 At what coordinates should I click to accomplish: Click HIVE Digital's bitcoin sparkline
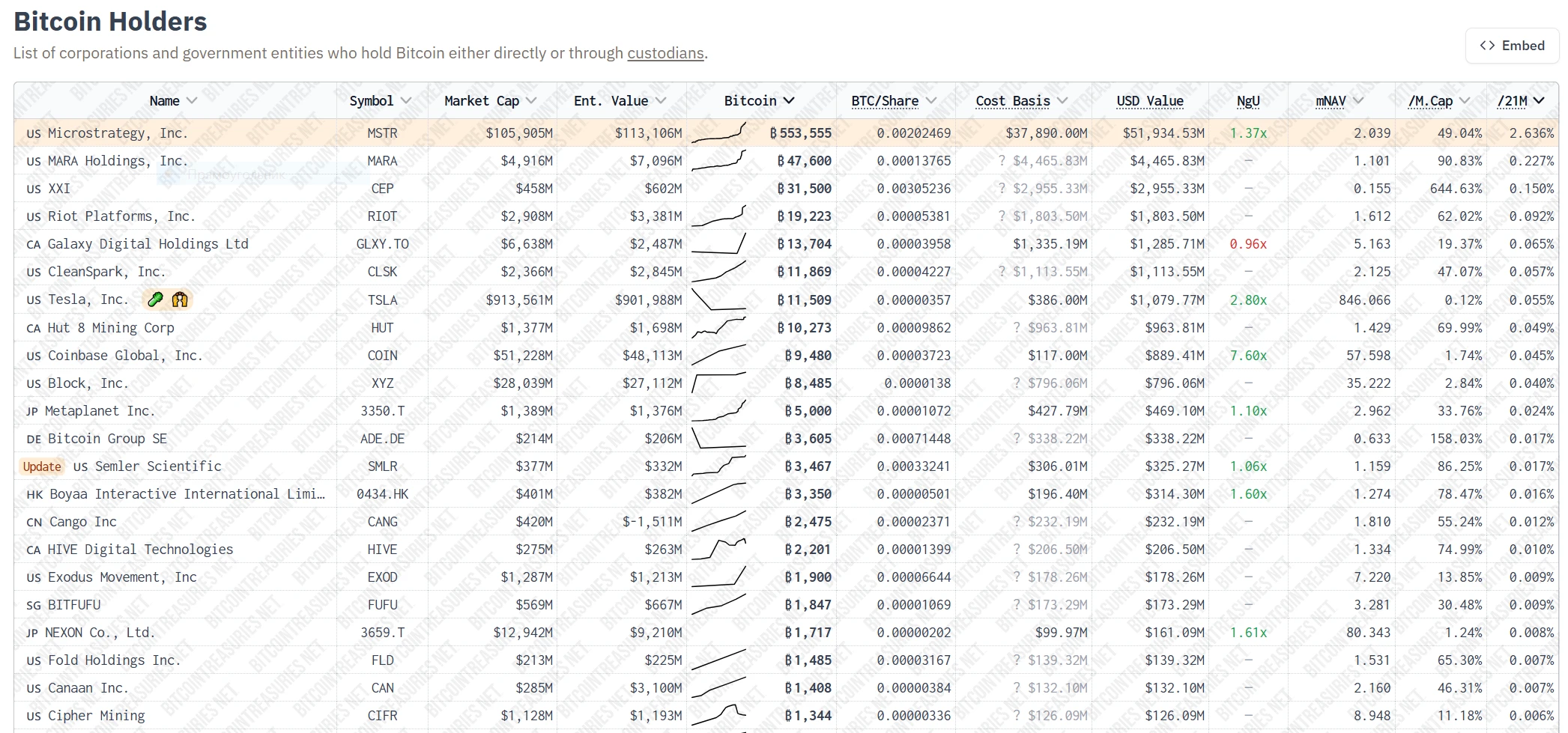point(718,550)
